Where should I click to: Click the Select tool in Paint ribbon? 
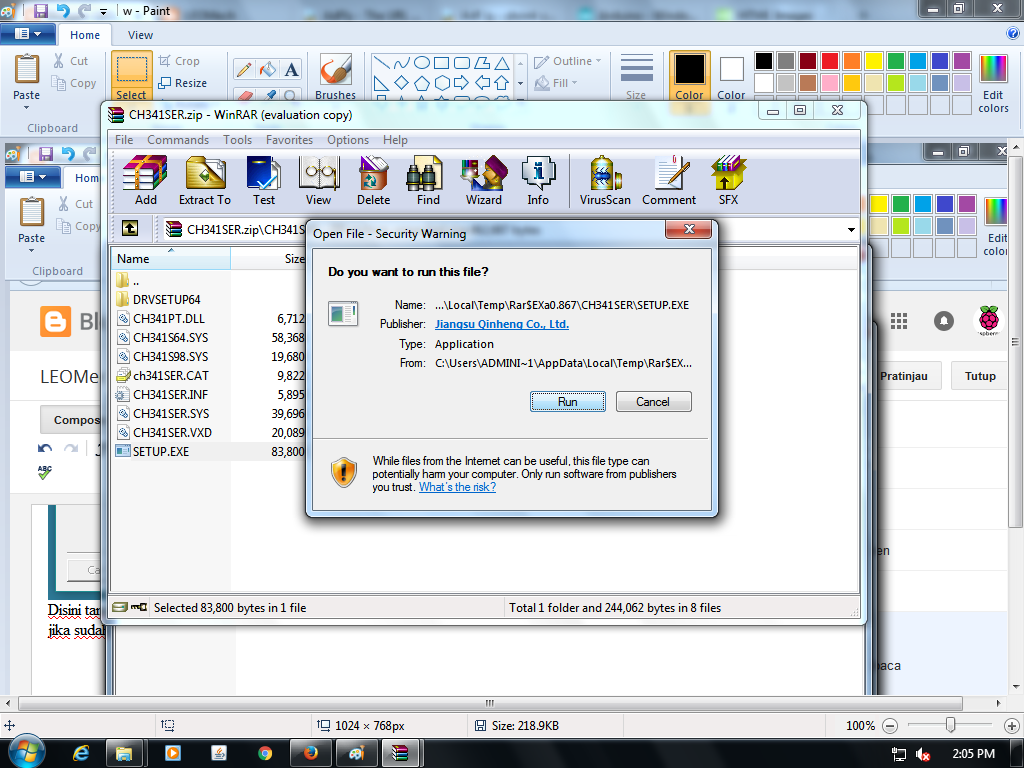[x=131, y=76]
